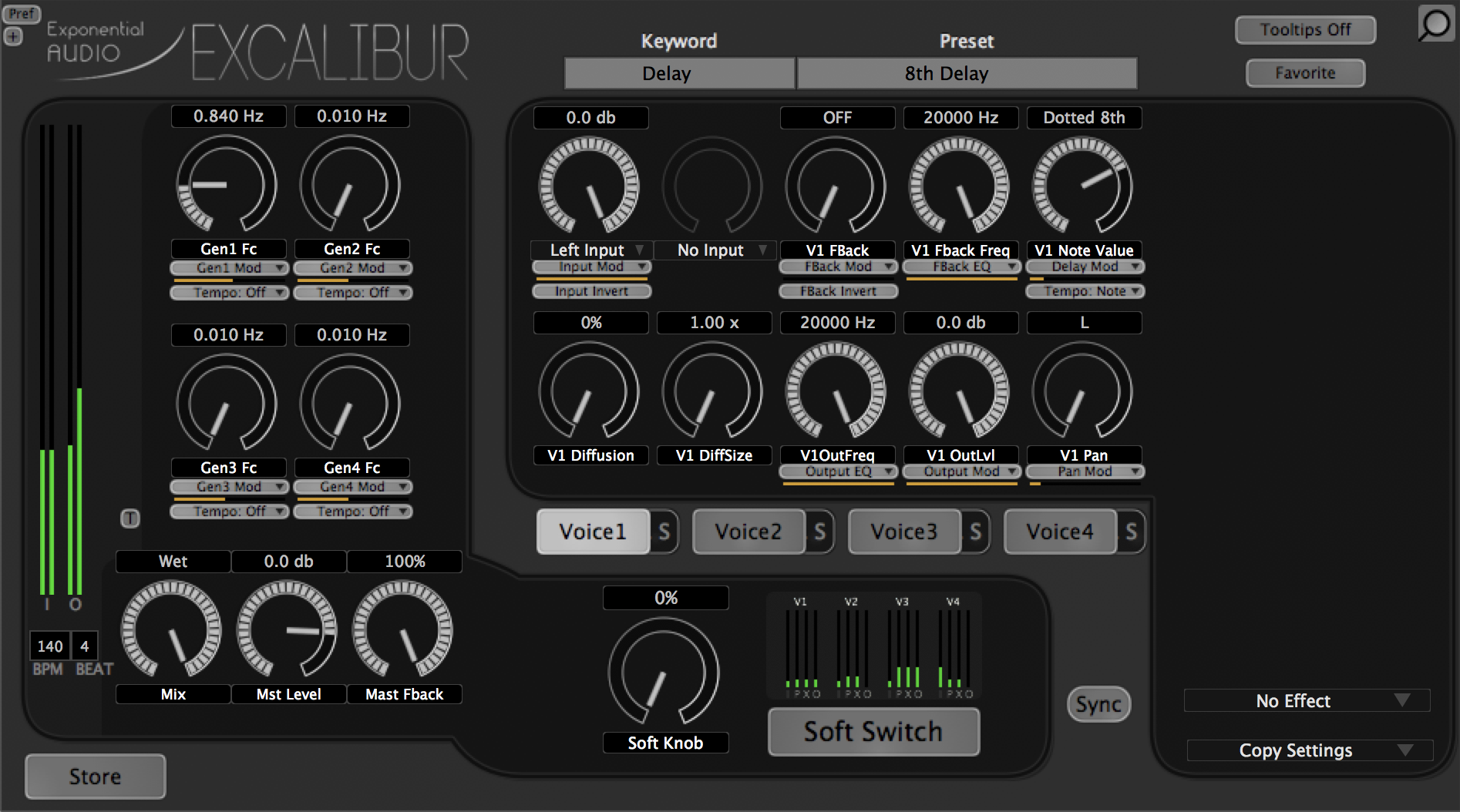Open the Delay keyword selector
Viewport: 1460px width, 812px height.
[x=679, y=73]
